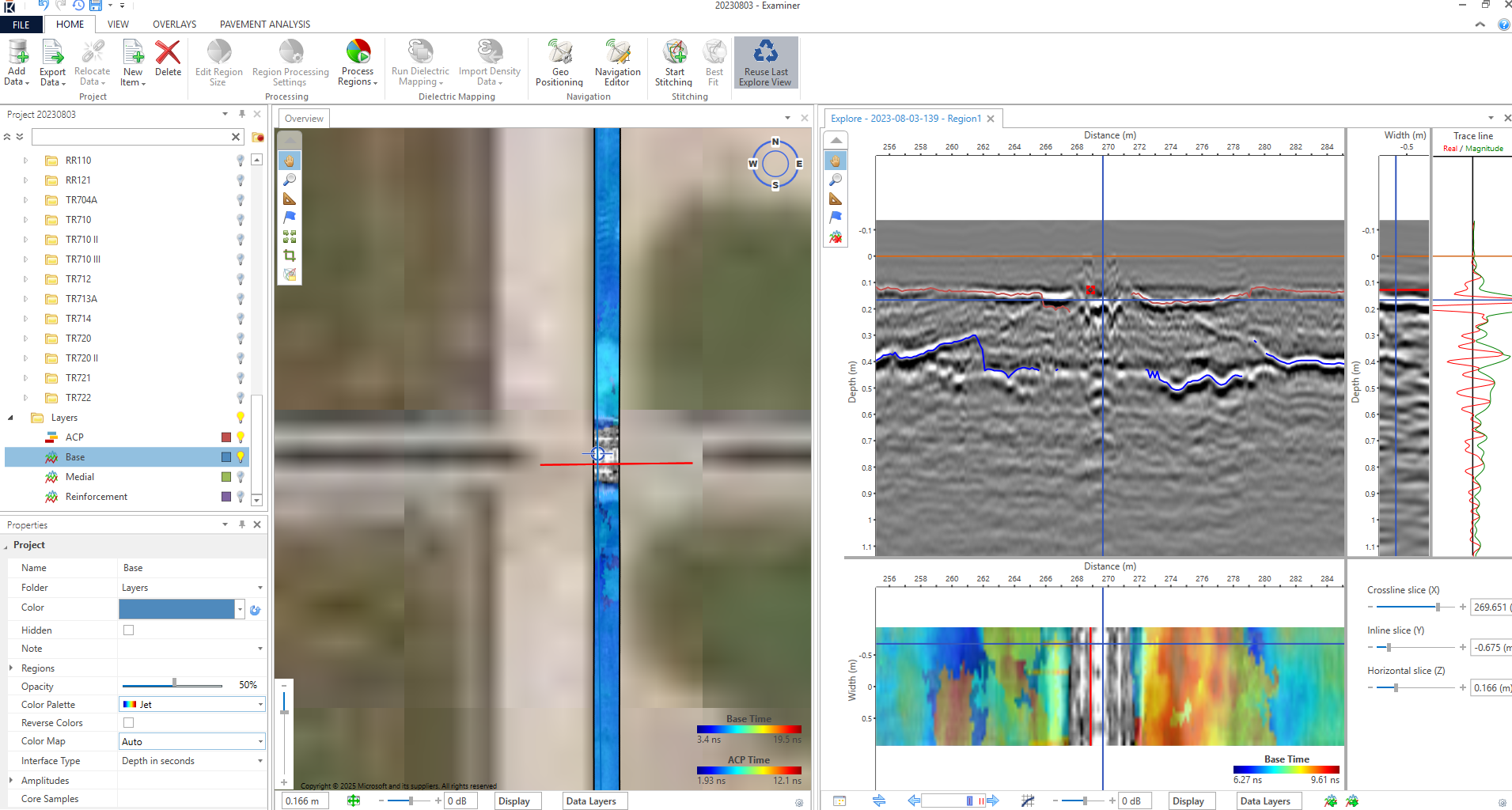Toggle visibility bulb for Medial layer

(x=241, y=477)
